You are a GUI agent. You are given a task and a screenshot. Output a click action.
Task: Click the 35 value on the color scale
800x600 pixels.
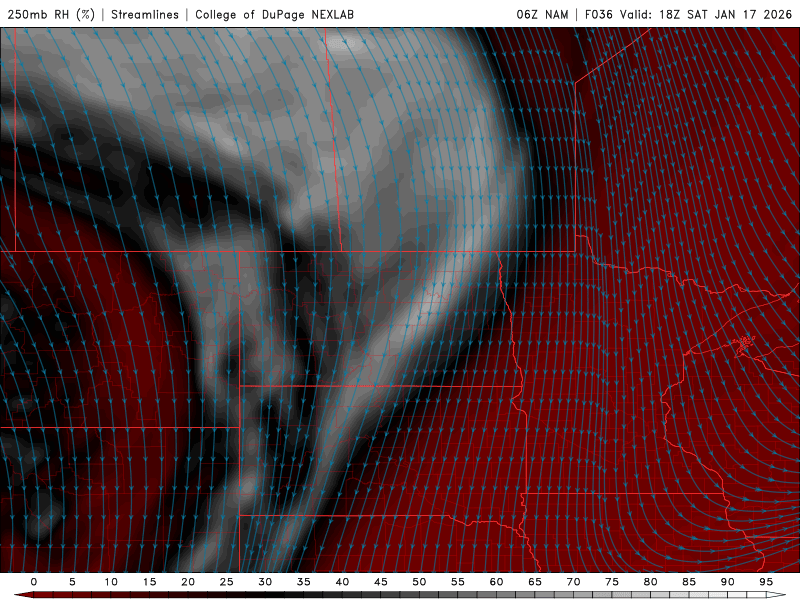tap(303, 582)
